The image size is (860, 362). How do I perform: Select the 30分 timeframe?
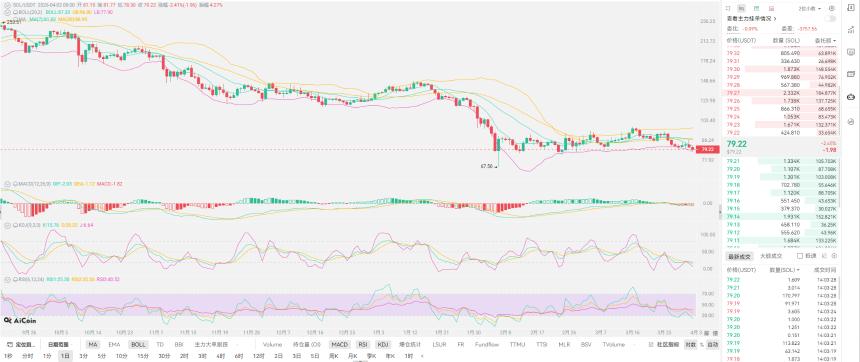coord(164,356)
